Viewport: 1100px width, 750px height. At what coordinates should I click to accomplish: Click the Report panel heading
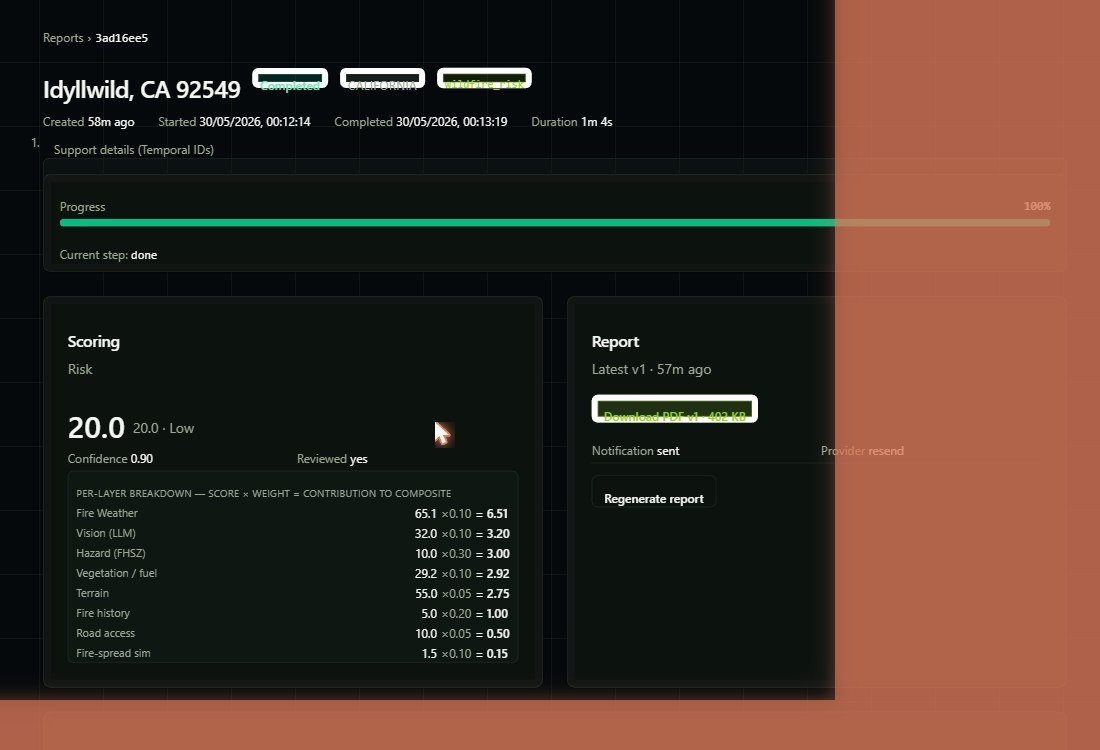(x=615, y=342)
